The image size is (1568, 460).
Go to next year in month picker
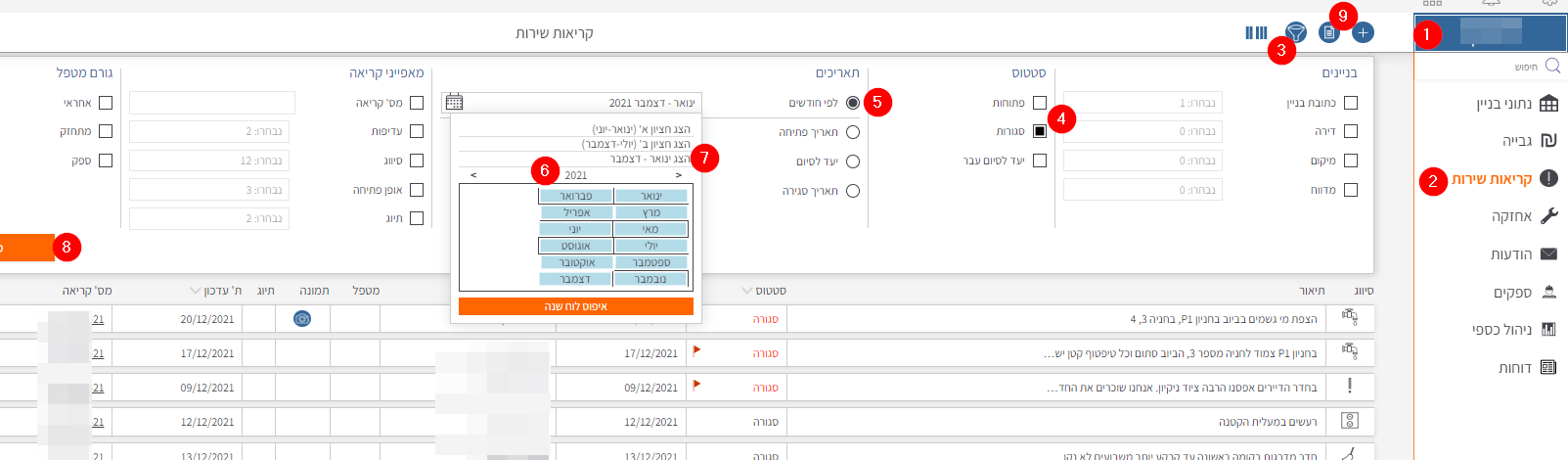678,175
